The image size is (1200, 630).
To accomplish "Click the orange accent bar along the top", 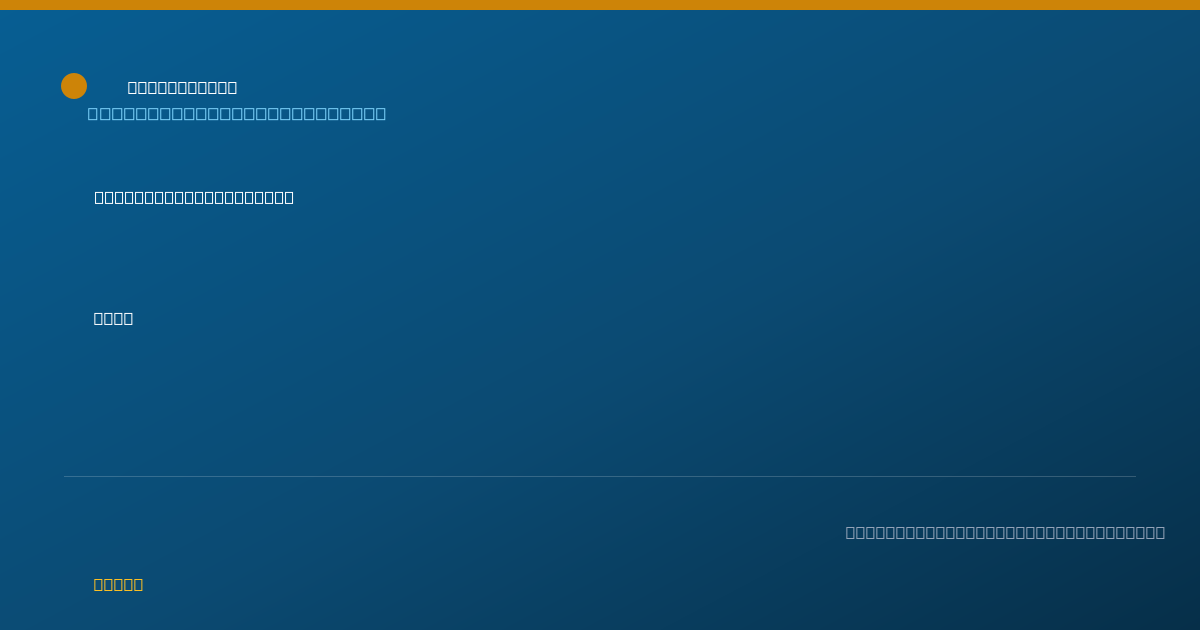I will (600, 5).
